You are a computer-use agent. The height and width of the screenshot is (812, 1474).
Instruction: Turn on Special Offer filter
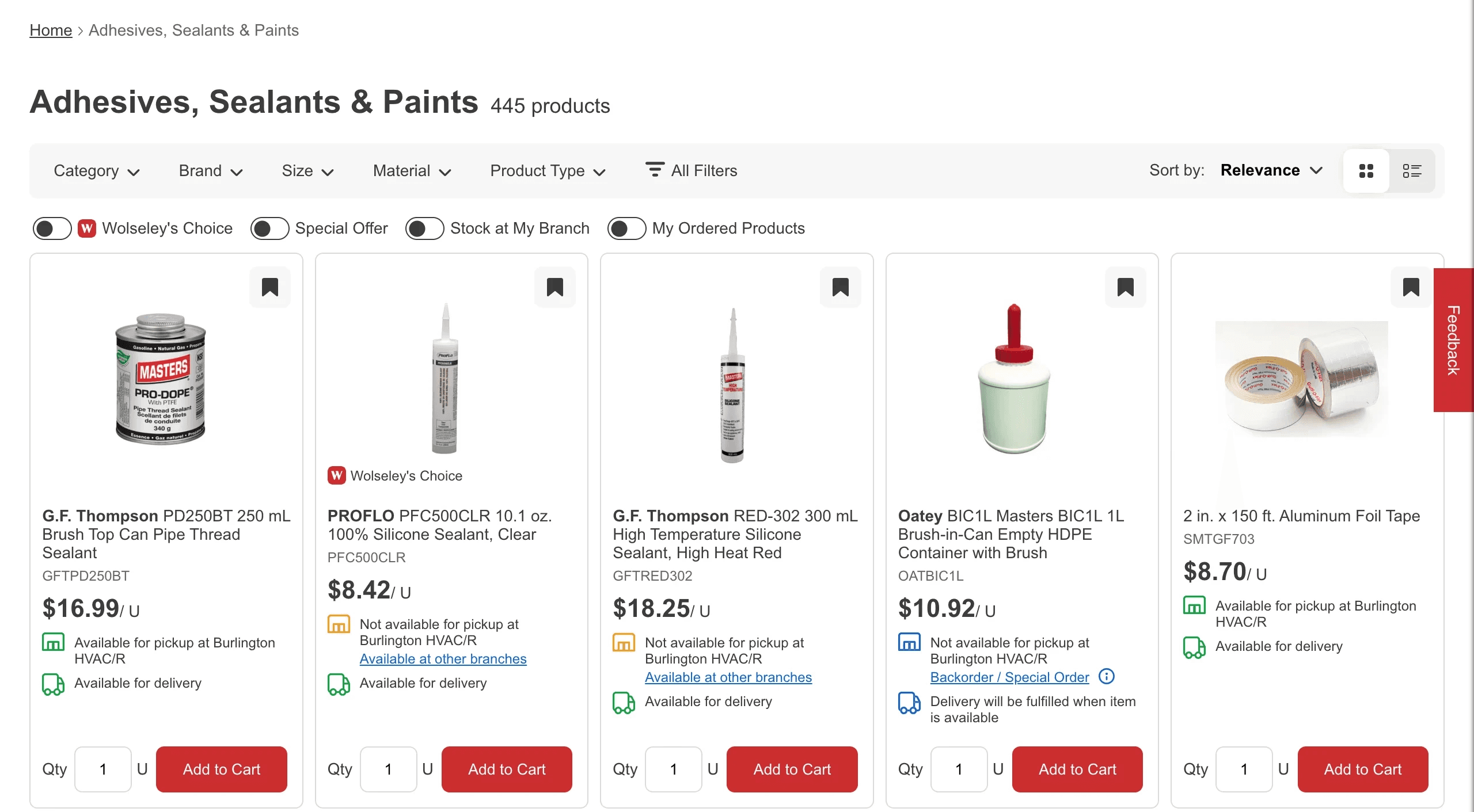[x=269, y=228]
